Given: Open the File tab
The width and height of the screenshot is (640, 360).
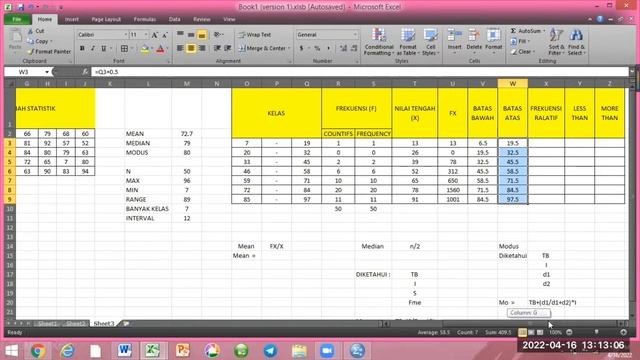Looking at the screenshot, I should (17, 19).
